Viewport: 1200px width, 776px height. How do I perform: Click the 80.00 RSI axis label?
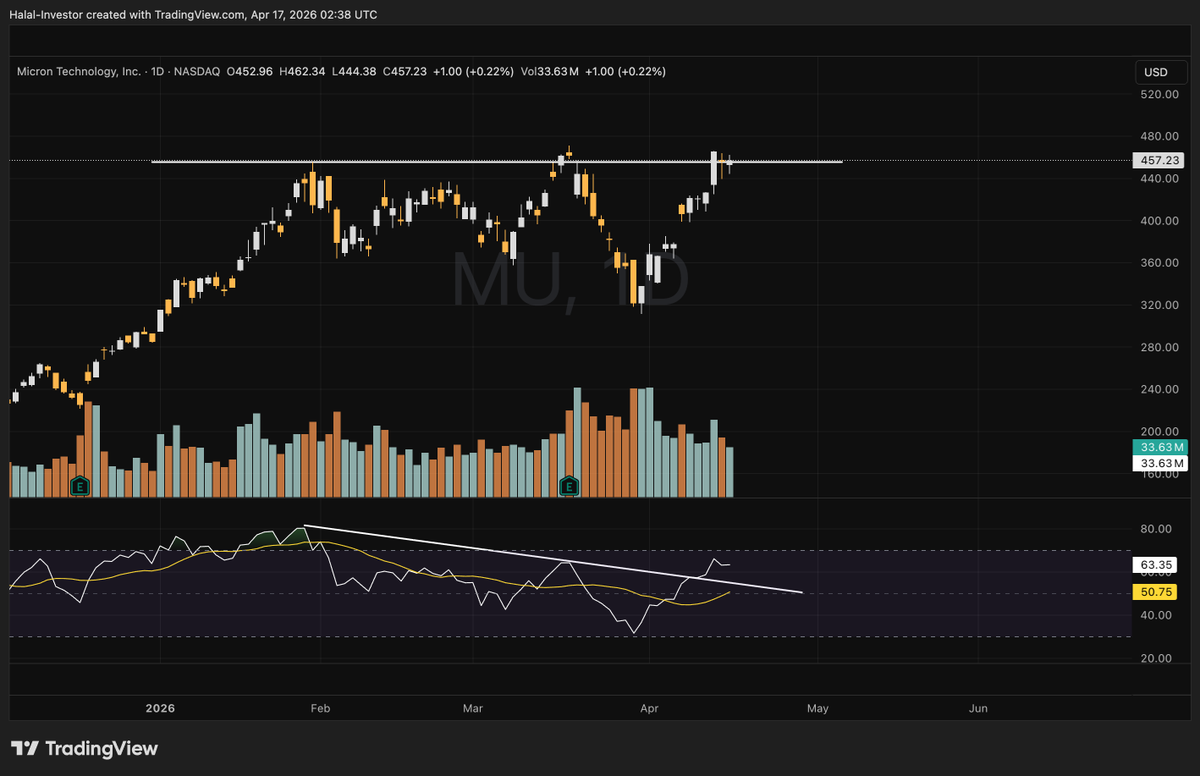pyautogui.click(x=1156, y=529)
